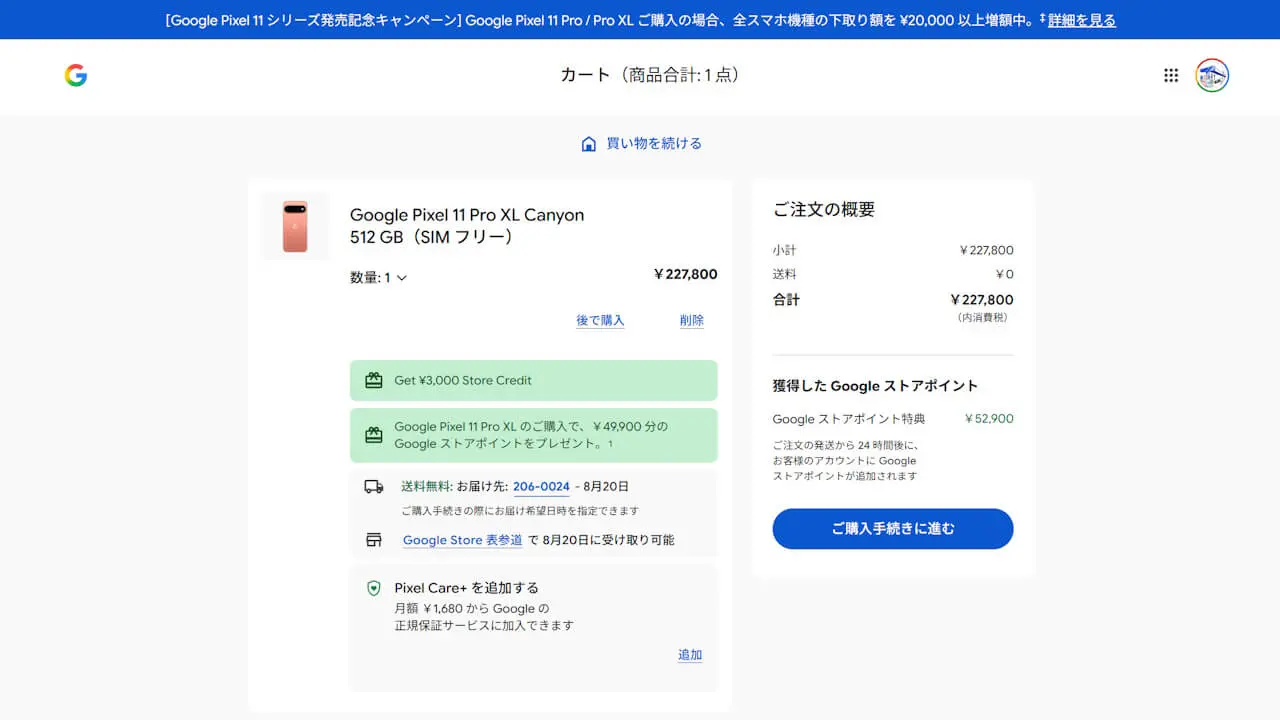
Task: Open the Google apps grid menu
Action: pos(1171,75)
